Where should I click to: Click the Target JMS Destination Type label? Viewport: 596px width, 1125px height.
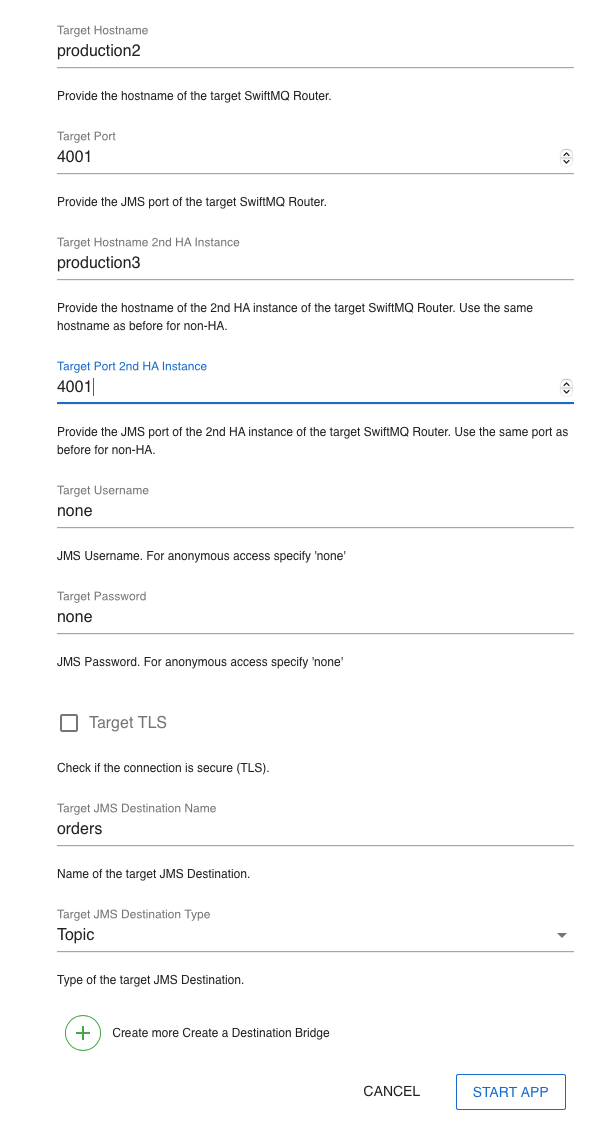click(133, 914)
